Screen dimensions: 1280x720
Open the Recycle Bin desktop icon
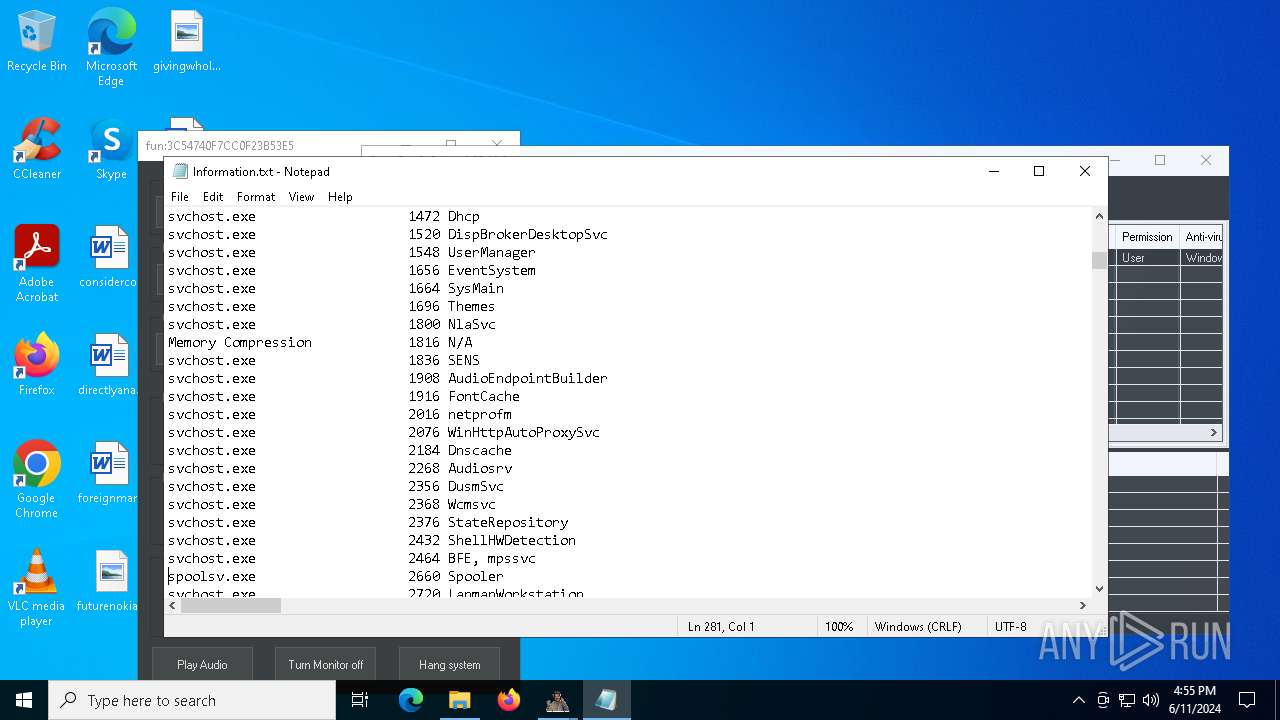pyautogui.click(x=37, y=41)
